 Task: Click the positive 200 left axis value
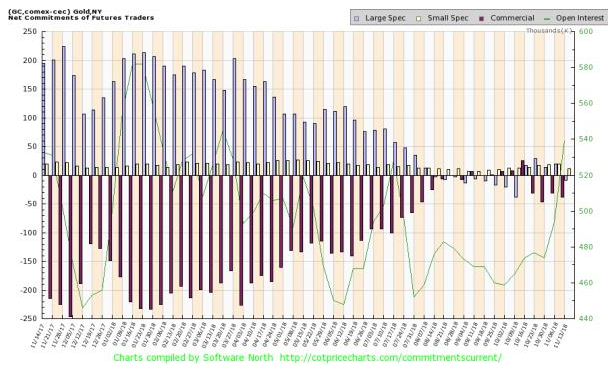(x=30, y=61)
